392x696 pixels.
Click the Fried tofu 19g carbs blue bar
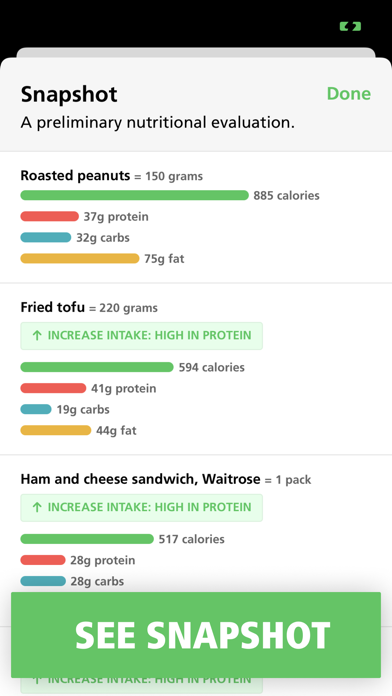36,409
